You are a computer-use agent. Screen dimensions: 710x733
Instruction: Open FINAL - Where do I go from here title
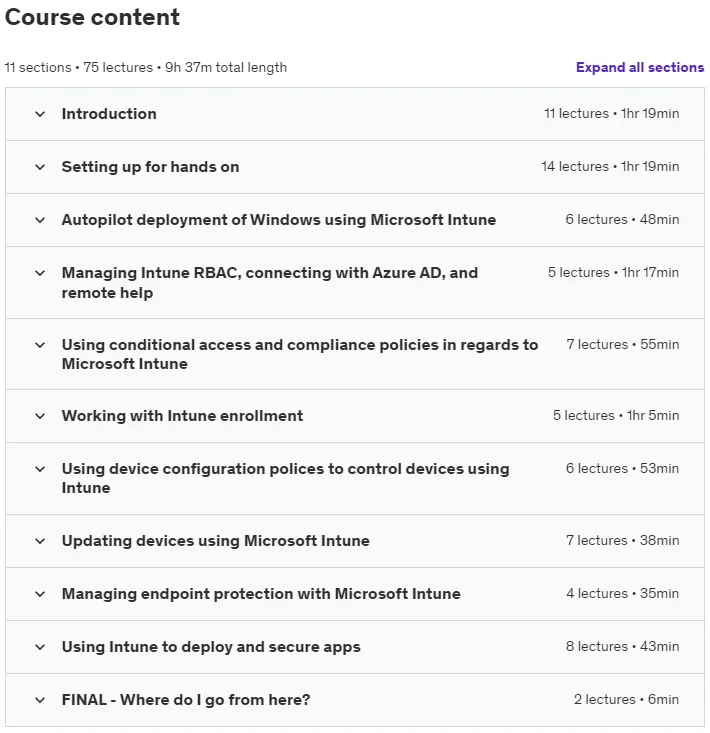(186, 700)
